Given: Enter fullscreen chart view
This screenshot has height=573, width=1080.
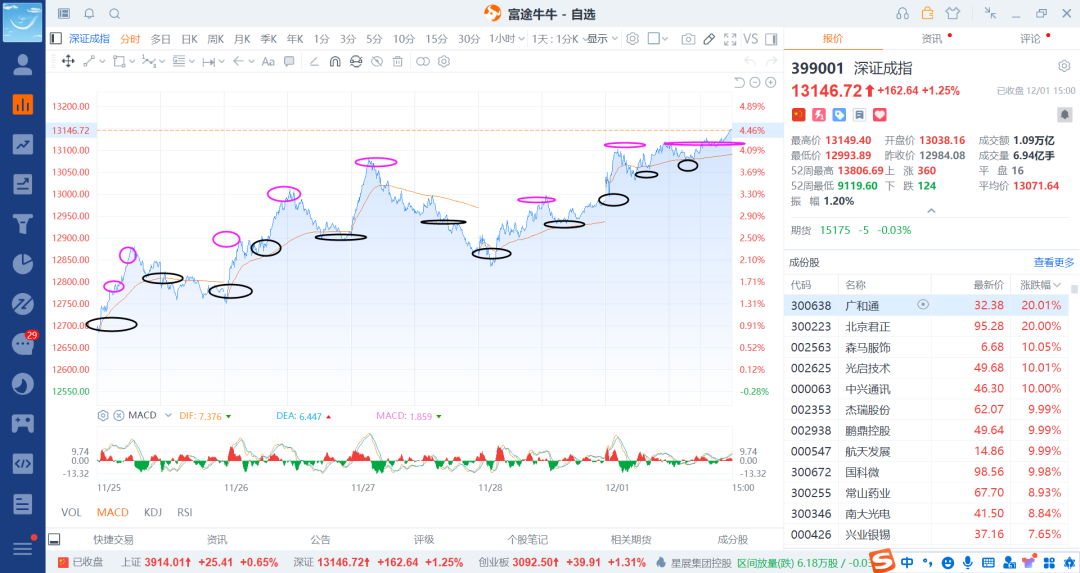Looking at the screenshot, I should click(730, 39).
